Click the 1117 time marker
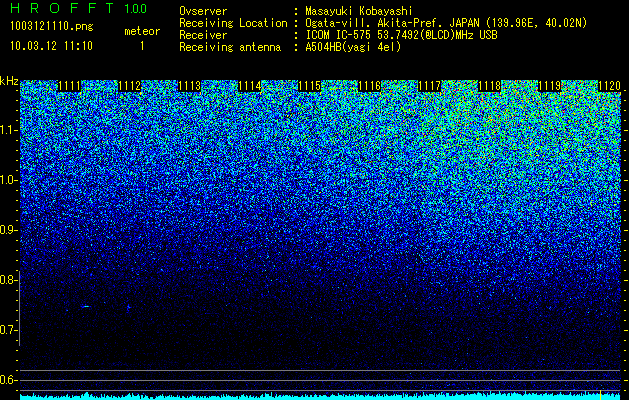629x400 pixels. point(429,86)
